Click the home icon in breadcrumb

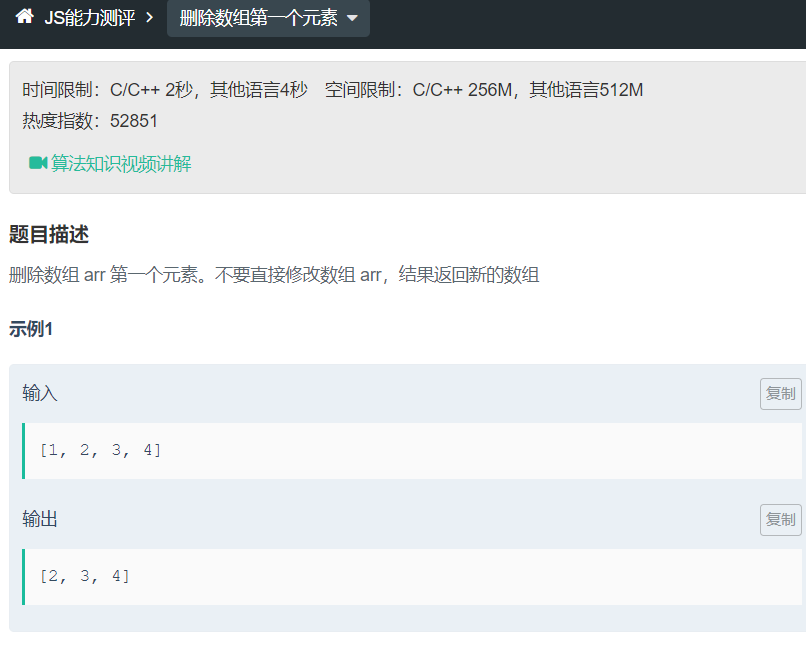pyautogui.click(x=24, y=17)
